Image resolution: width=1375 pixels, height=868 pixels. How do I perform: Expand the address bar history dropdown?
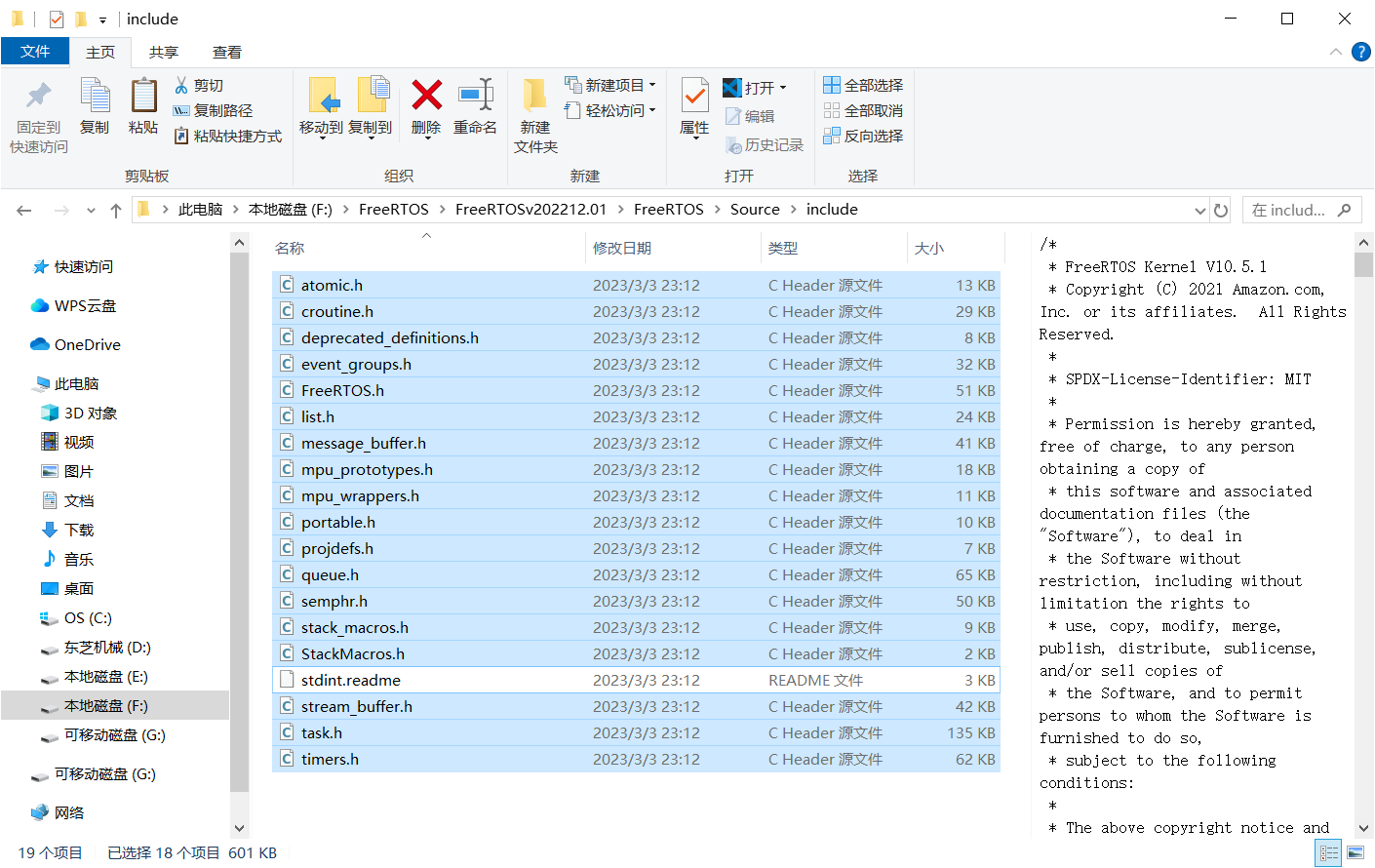pos(1200,210)
